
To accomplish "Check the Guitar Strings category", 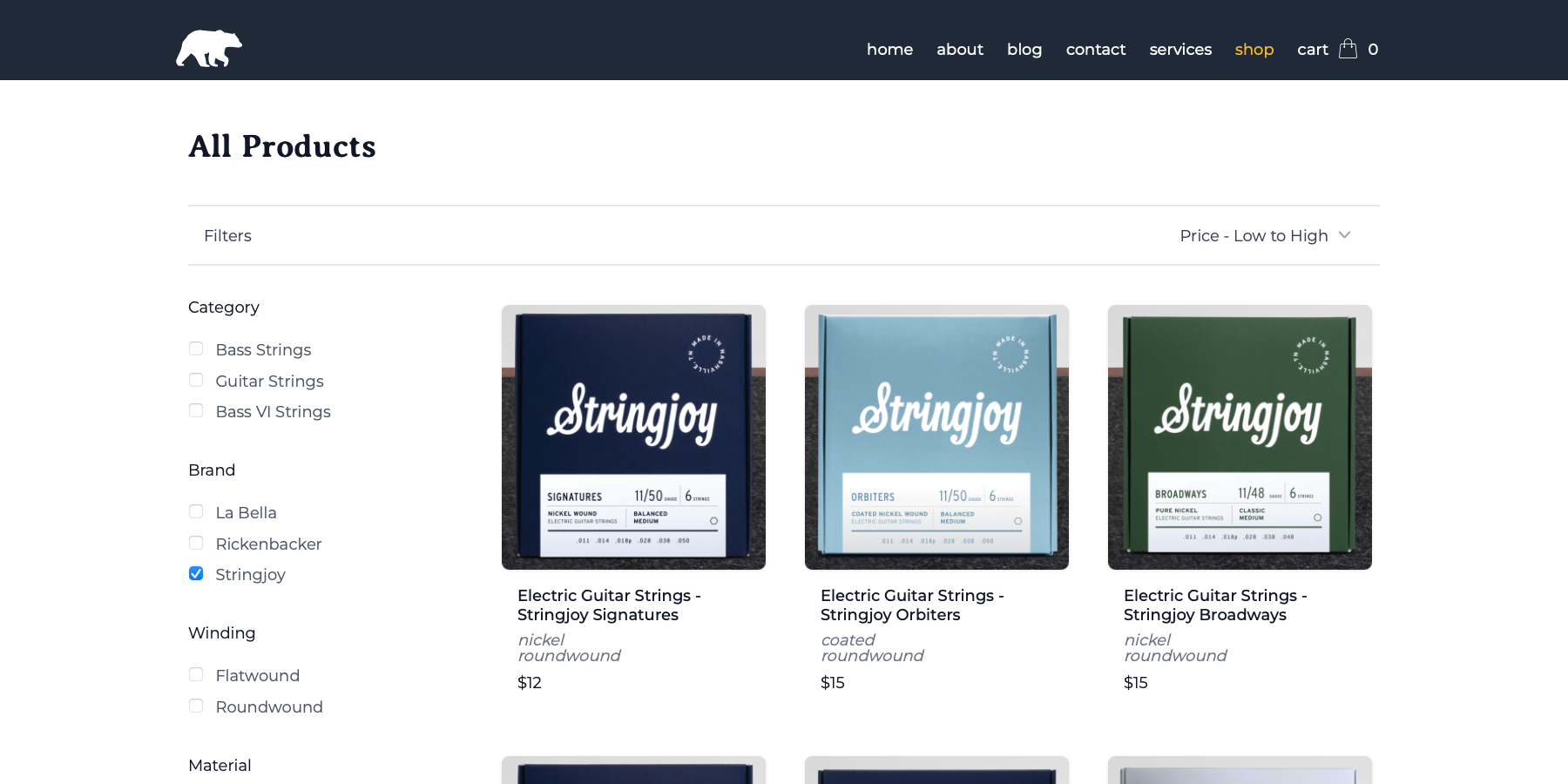I will coord(196,380).
